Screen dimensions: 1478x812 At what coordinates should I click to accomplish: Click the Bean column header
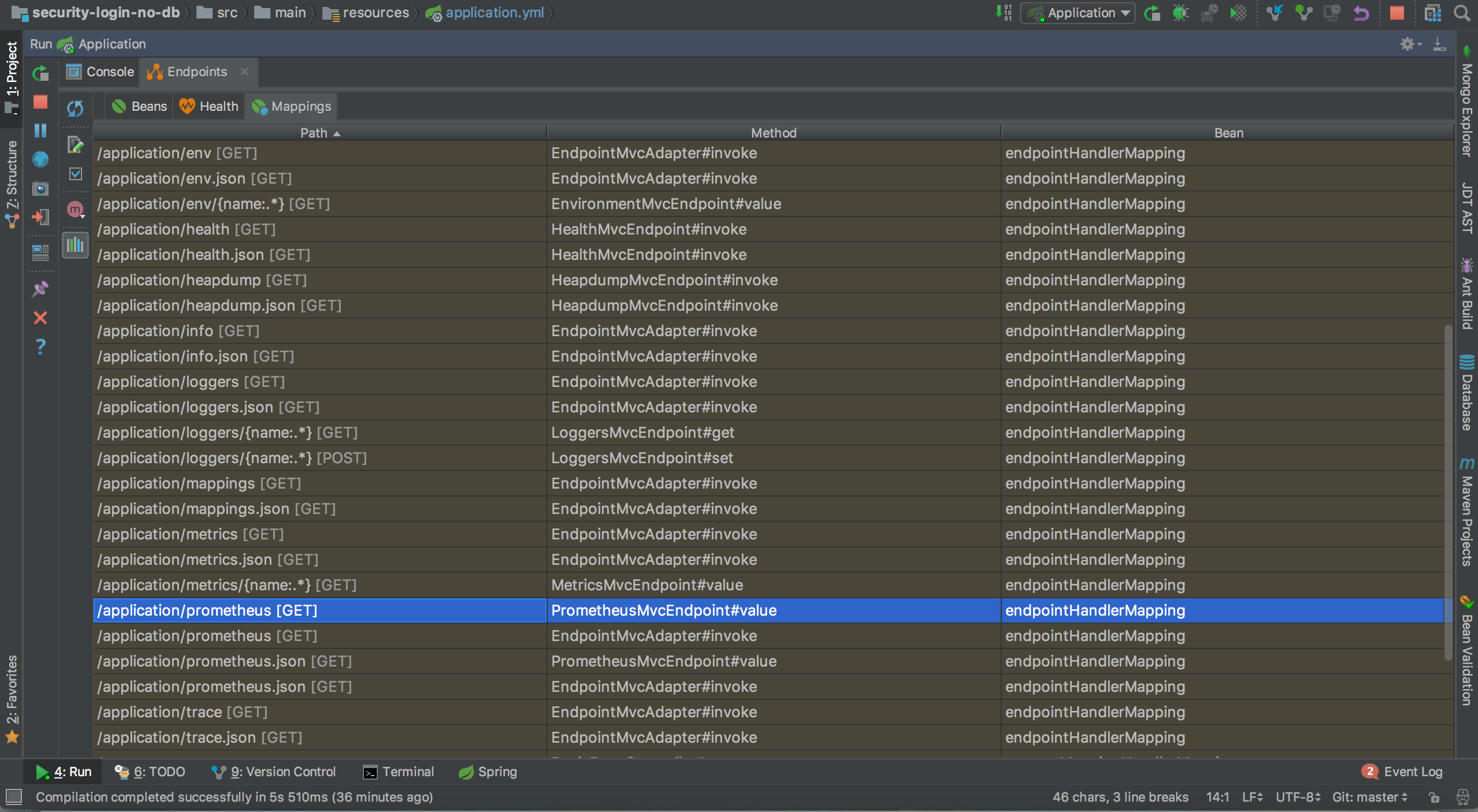[x=1228, y=133]
